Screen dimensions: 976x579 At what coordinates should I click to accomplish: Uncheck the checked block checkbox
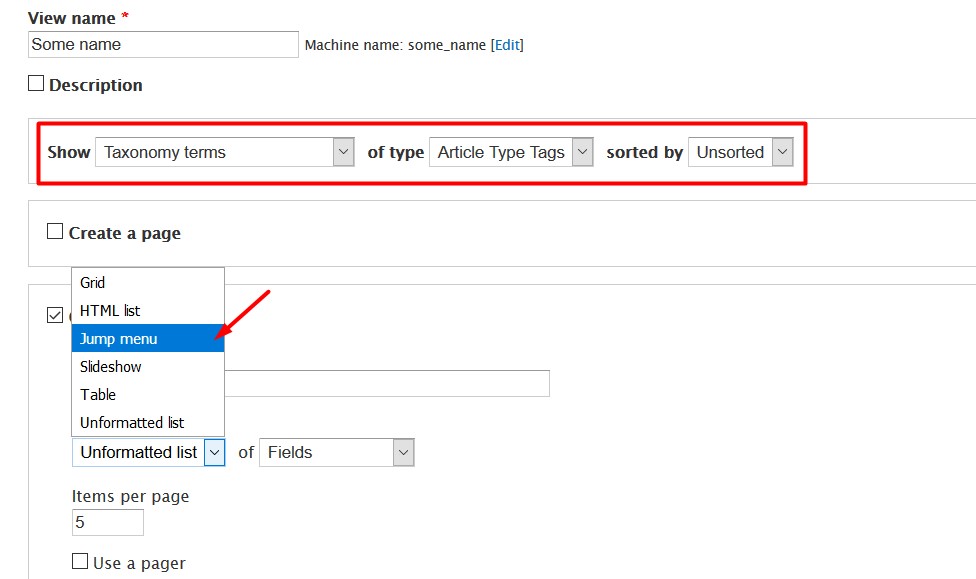(x=55, y=315)
